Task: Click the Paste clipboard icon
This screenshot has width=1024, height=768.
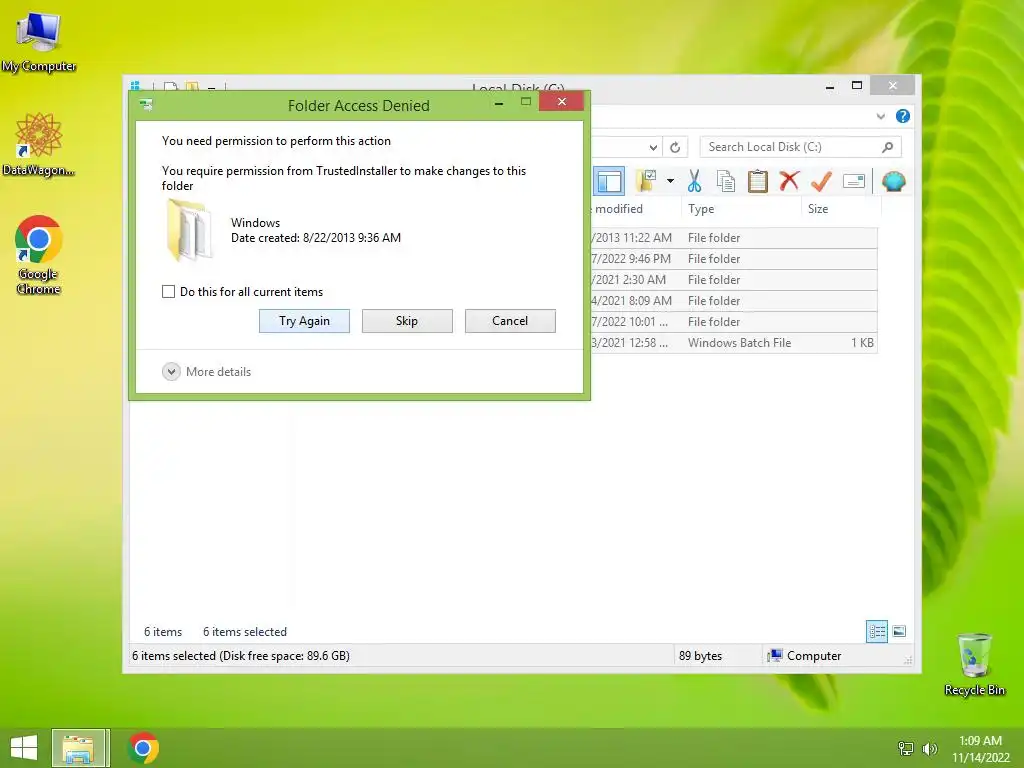Action: click(758, 181)
